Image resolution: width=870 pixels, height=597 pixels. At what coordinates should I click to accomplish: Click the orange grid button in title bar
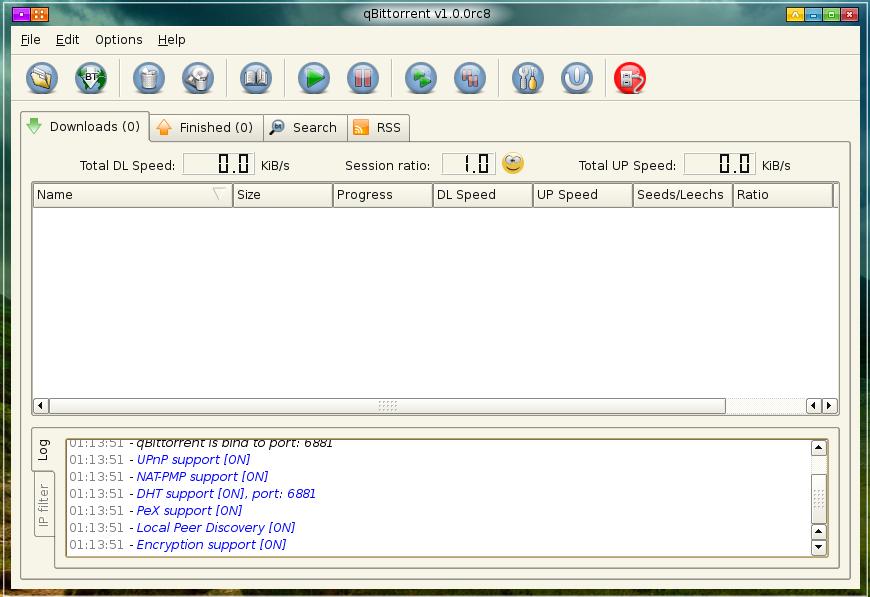click(39, 14)
